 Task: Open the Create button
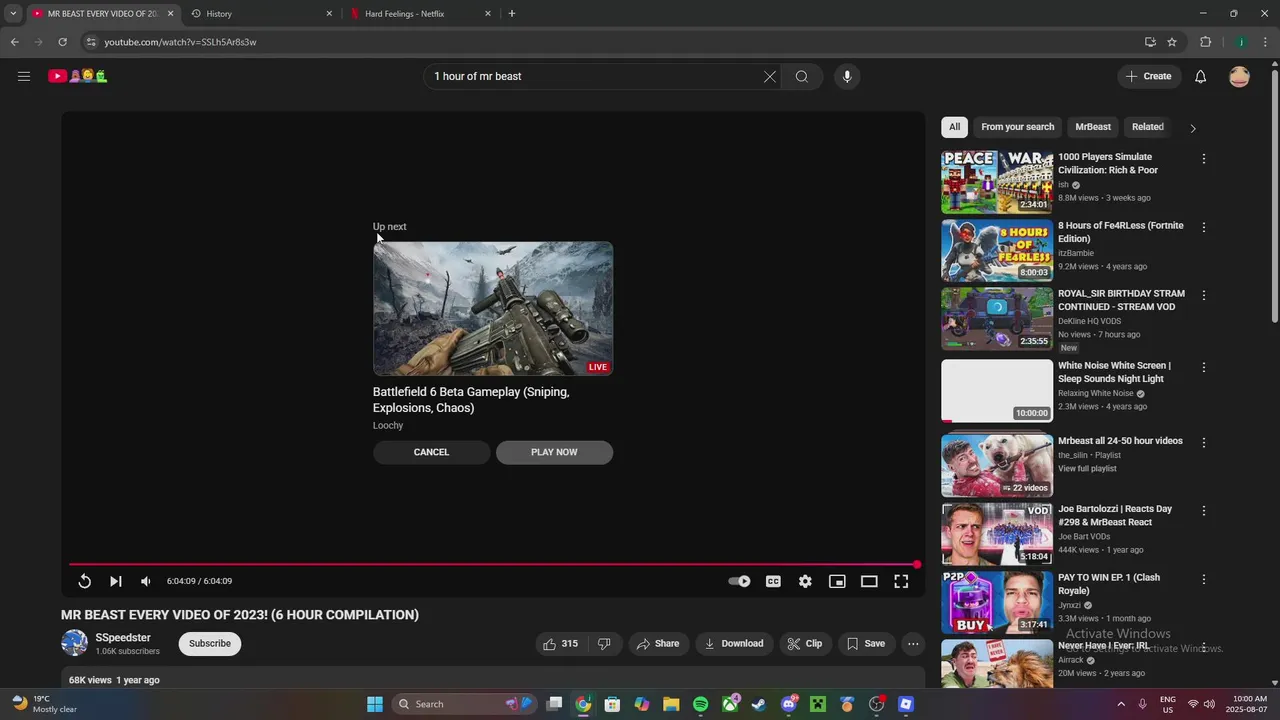point(1148,76)
